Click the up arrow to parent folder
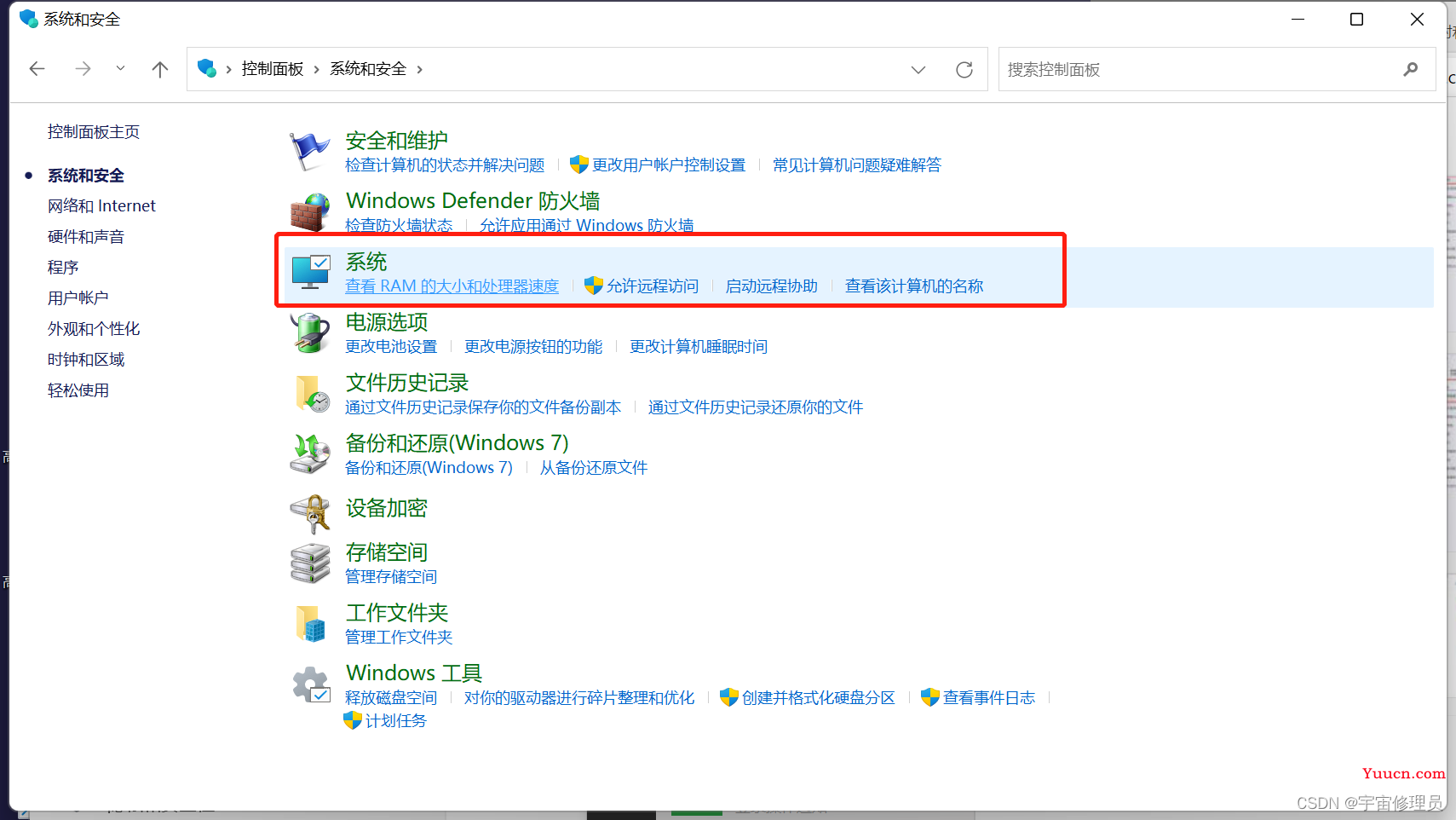This screenshot has height=820, width=1456. [x=160, y=69]
